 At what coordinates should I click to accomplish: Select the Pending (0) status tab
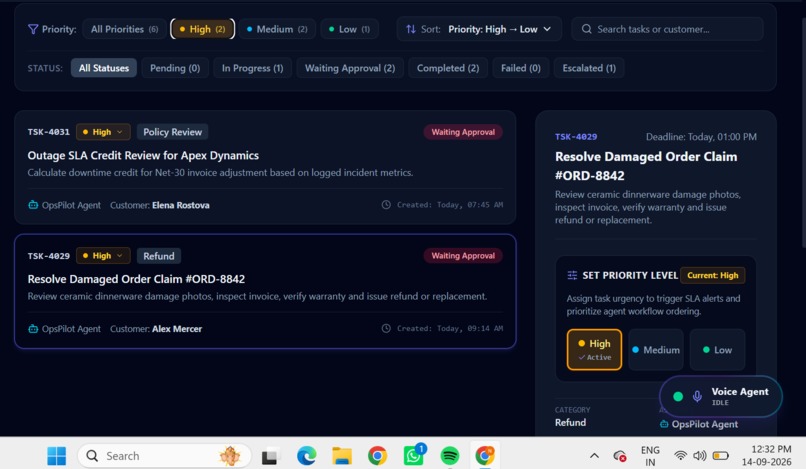point(175,68)
